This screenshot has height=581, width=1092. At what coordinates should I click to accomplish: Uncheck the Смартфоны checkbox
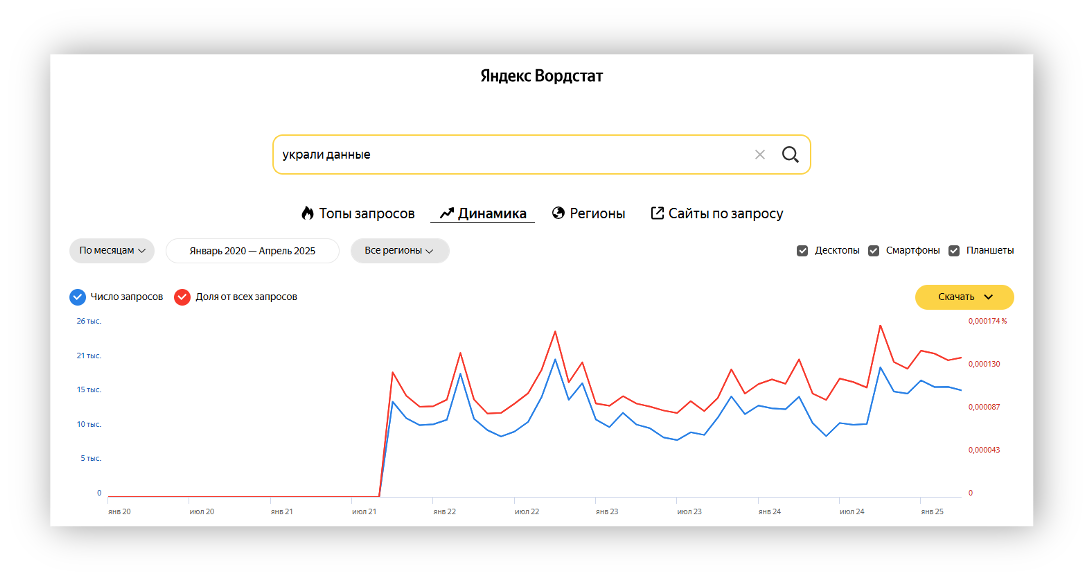click(873, 251)
